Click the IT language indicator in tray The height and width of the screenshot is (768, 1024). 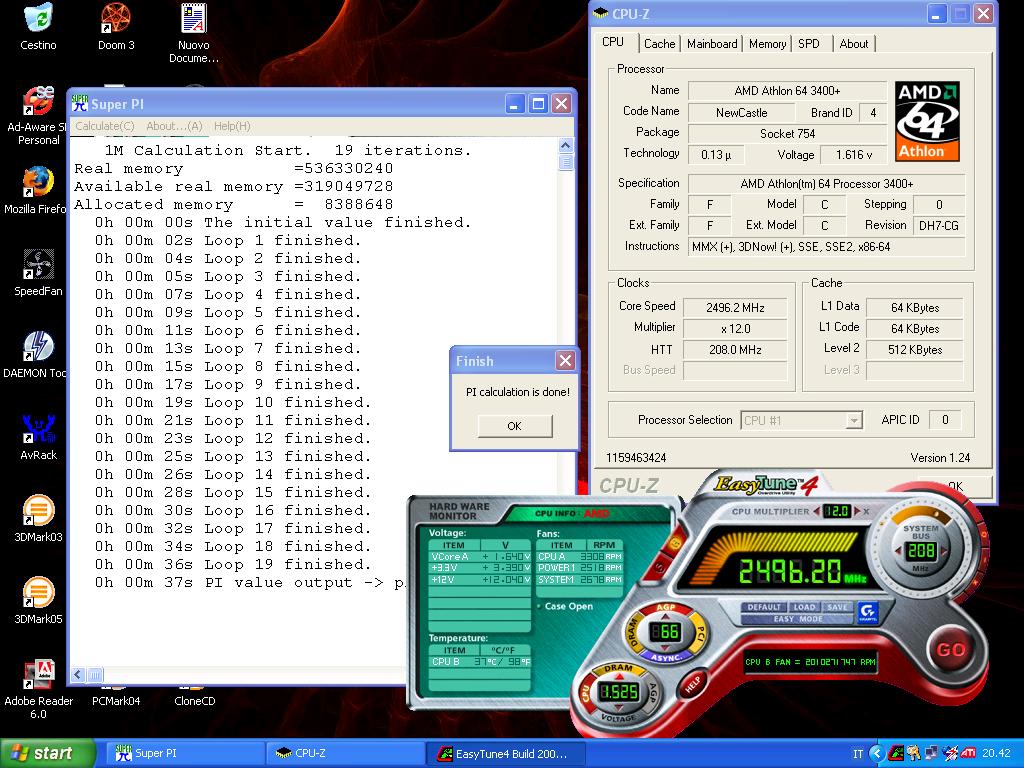click(857, 754)
